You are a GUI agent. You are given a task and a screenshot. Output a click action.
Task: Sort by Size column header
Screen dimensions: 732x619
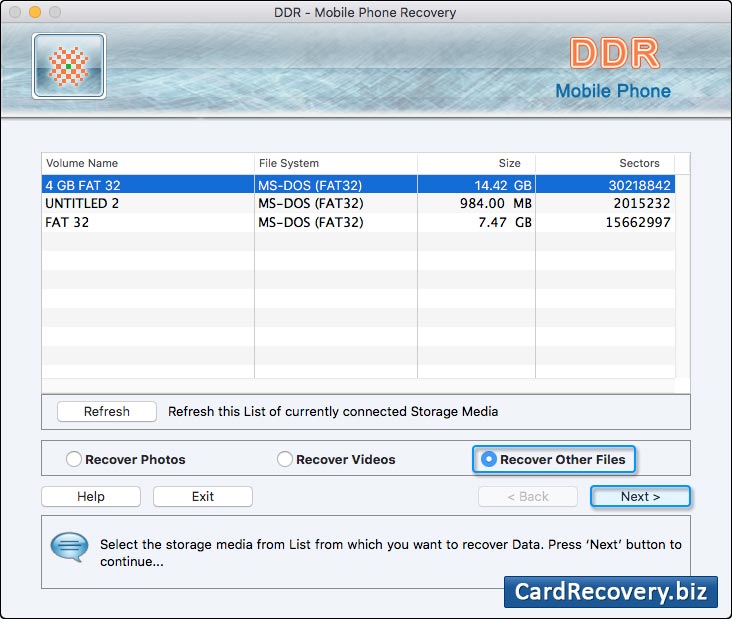[476, 163]
